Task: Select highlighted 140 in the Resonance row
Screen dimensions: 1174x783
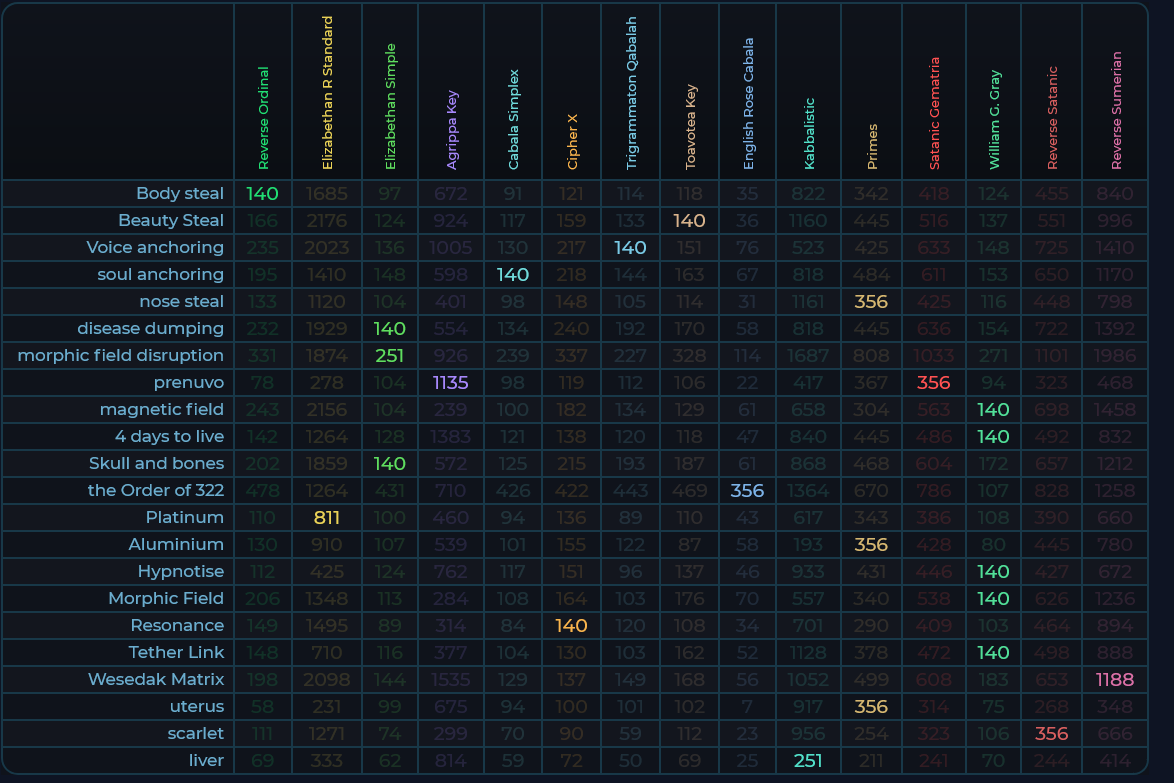Action: (571, 626)
